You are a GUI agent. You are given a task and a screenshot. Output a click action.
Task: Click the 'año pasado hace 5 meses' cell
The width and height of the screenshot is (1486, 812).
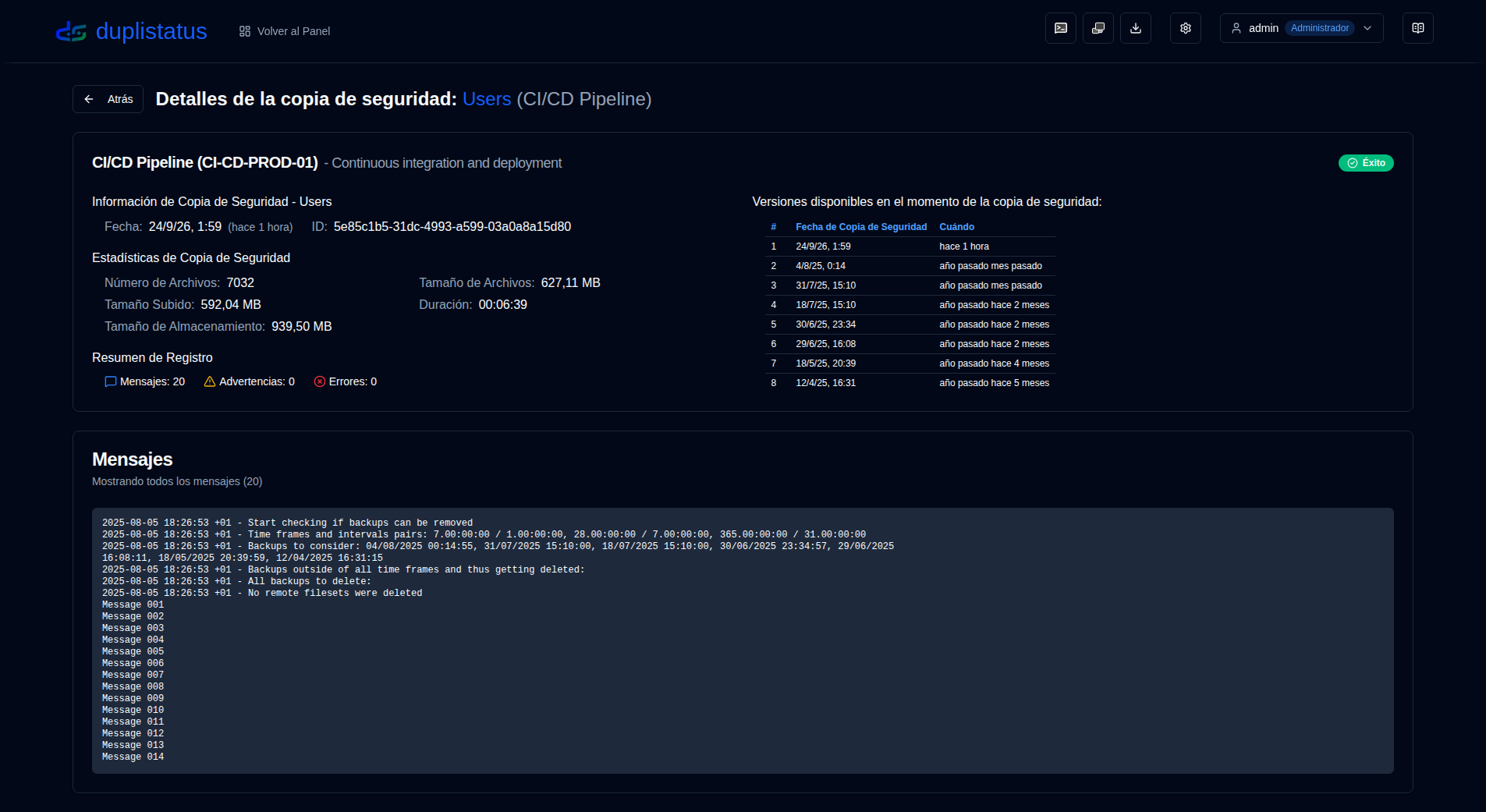tap(995, 383)
